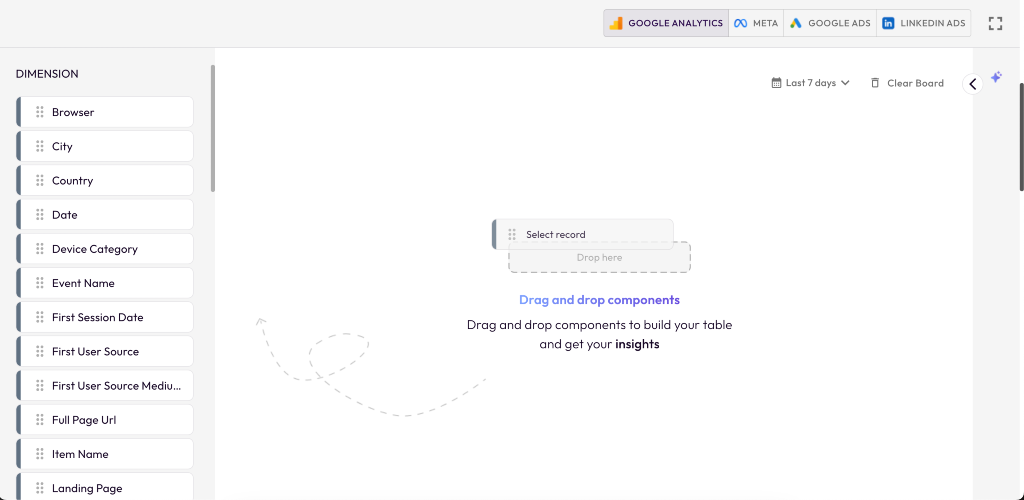Click the Select record sample card
This screenshot has width=1024, height=500.
(583, 234)
